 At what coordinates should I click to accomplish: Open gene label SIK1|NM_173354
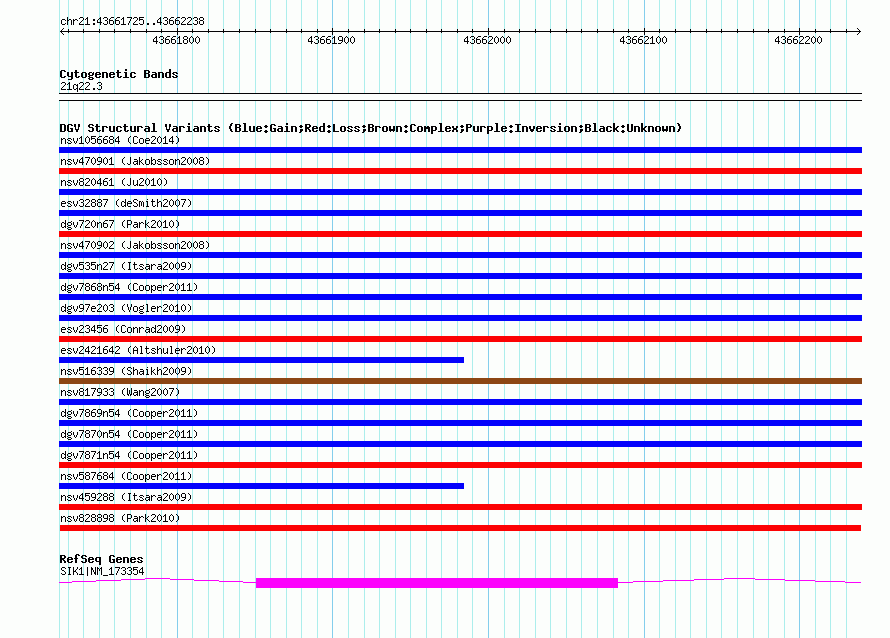click(x=102, y=572)
